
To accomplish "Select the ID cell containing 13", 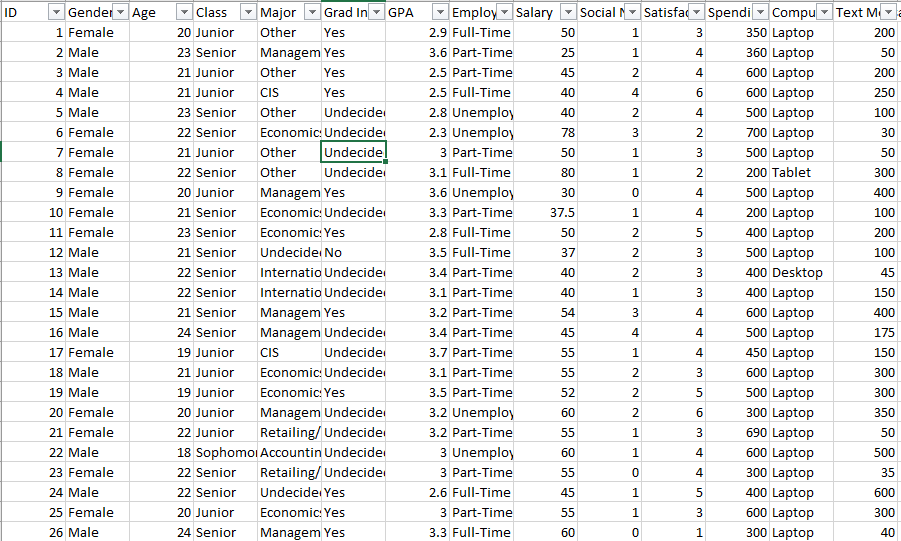I will pos(33,273).
